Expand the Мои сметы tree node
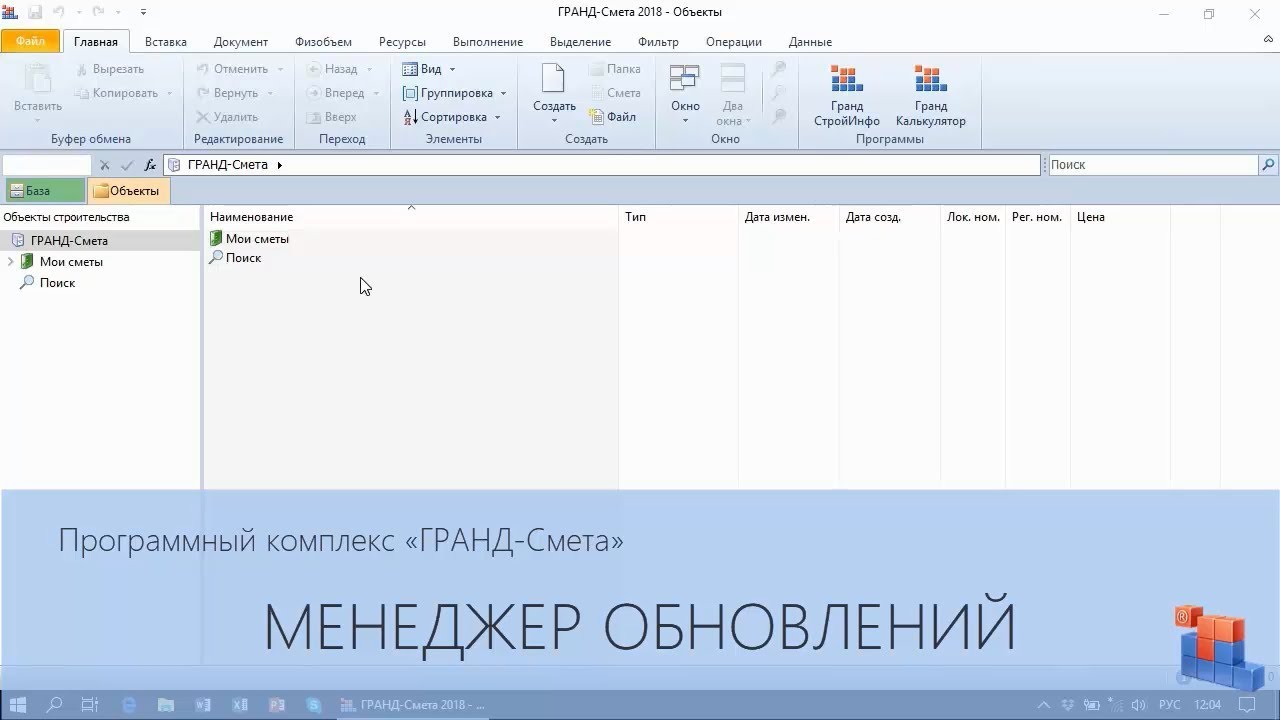Viewport: 1280px width, 720px height. point(10,262)
